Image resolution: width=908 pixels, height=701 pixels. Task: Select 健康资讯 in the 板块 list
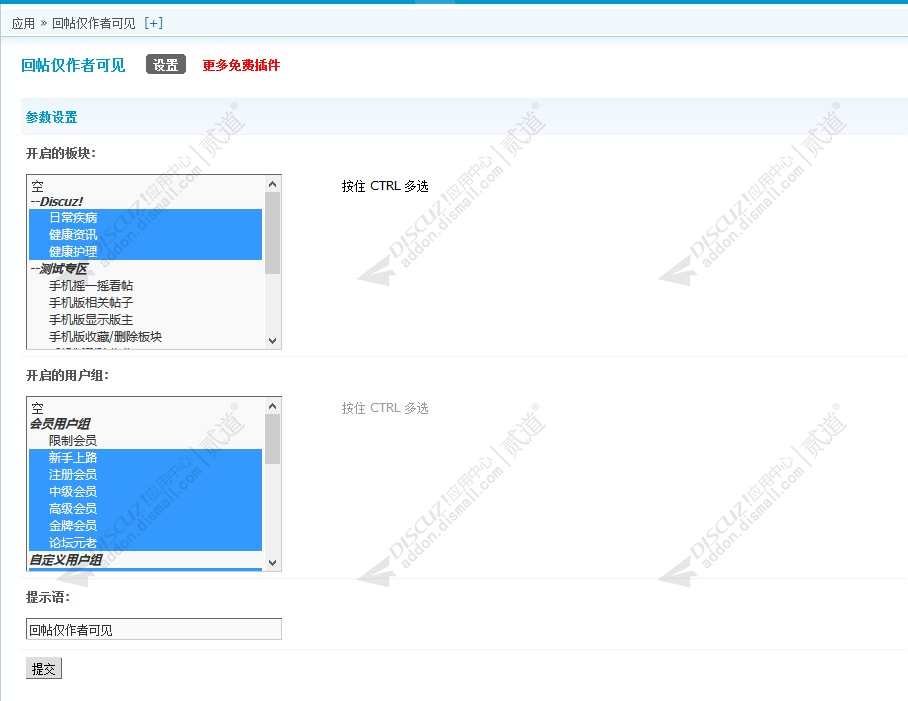[73, 235]
